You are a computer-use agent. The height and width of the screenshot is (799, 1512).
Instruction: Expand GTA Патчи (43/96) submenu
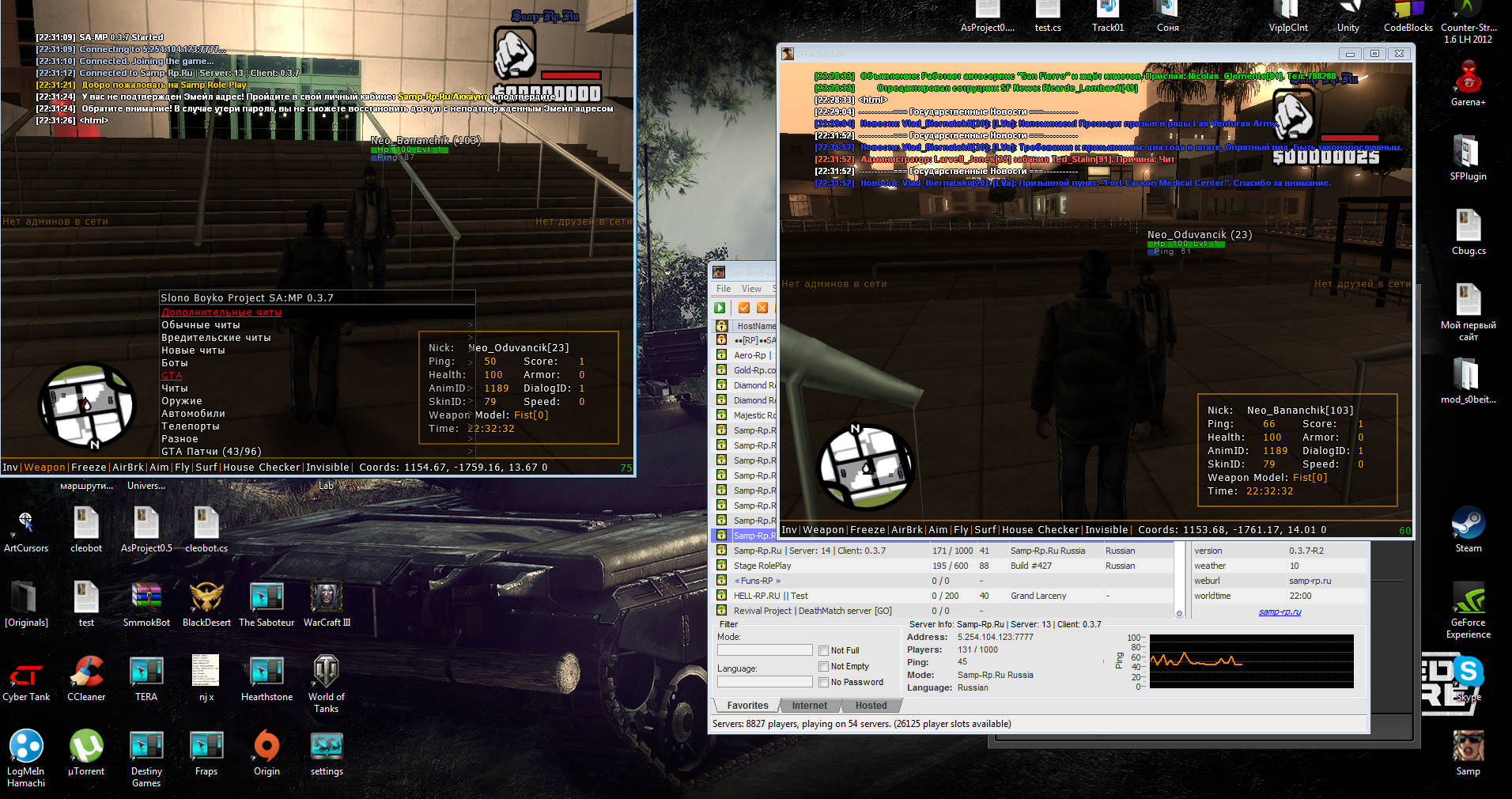click(317, 452)
